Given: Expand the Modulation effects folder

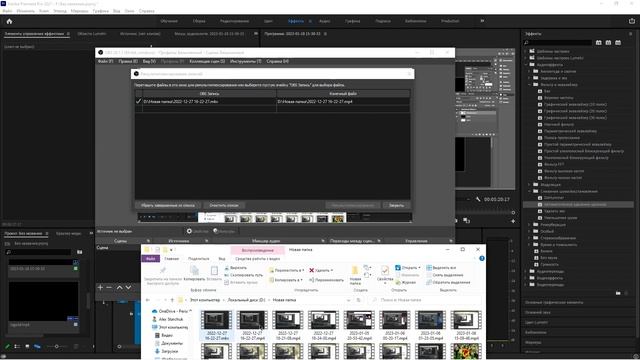Looking at the screenshot, I should [x=529, y=184].
